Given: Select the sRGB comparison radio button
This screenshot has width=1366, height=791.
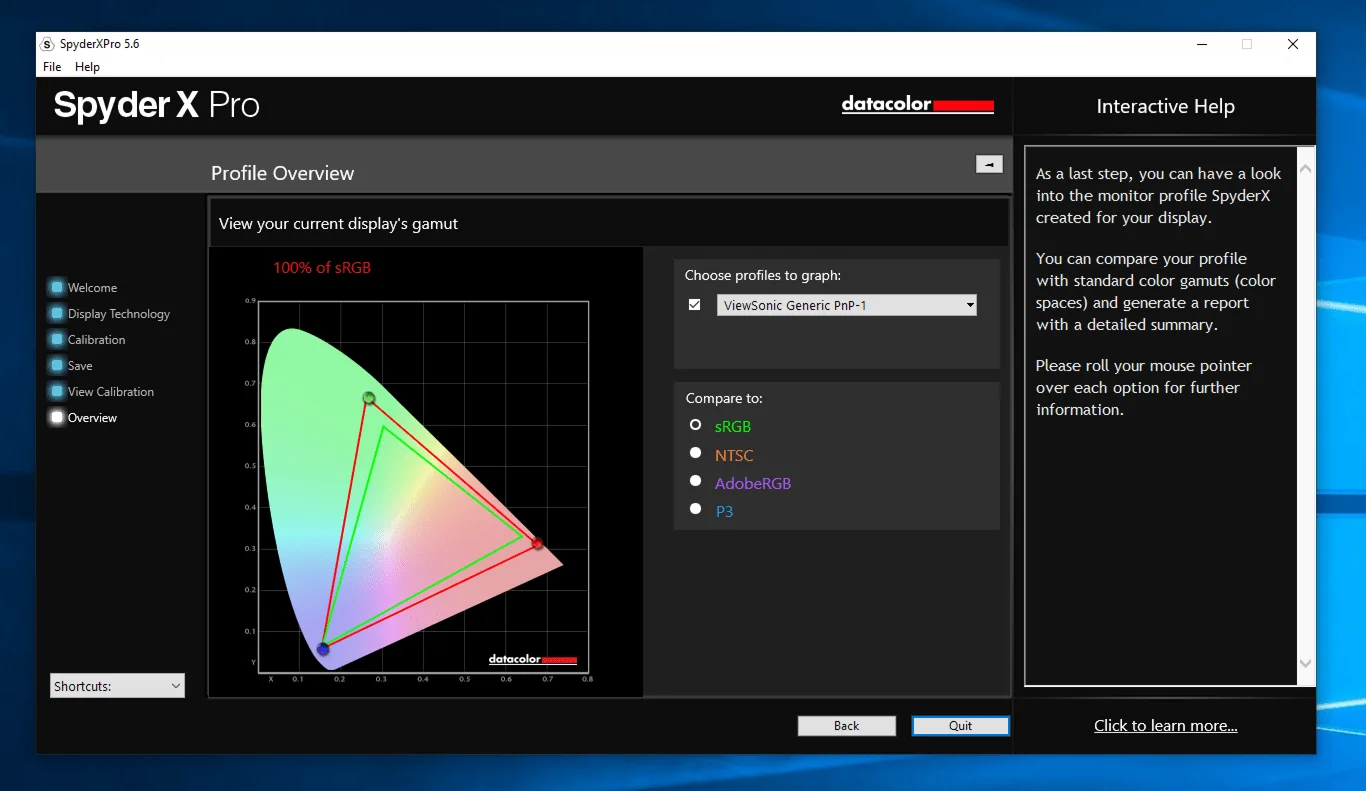Looking at the screenshot, I should [696, 425].
